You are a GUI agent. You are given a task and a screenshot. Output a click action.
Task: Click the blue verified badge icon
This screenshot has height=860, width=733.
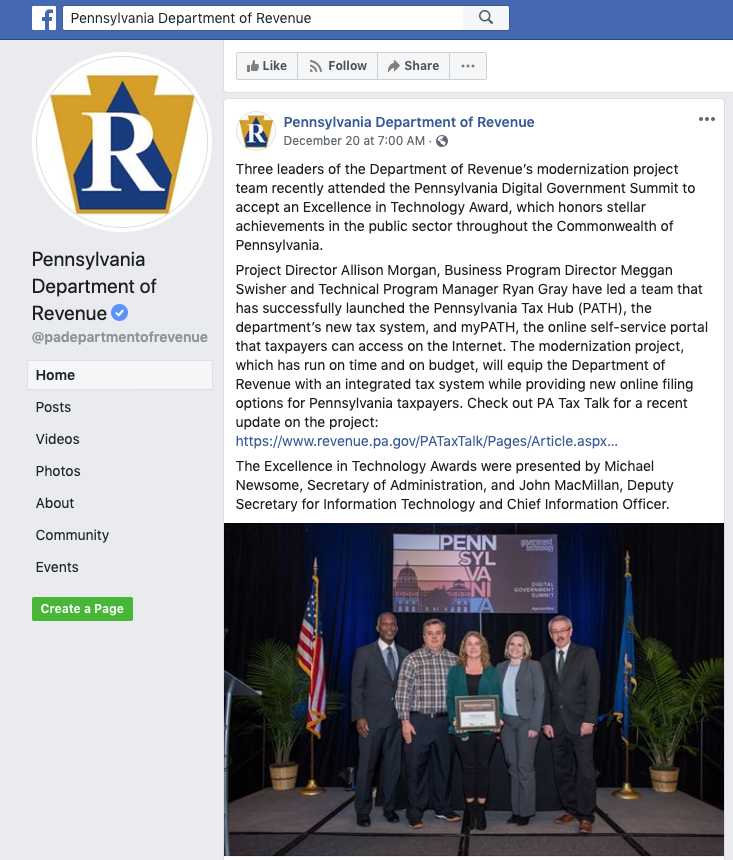(120, 313)
